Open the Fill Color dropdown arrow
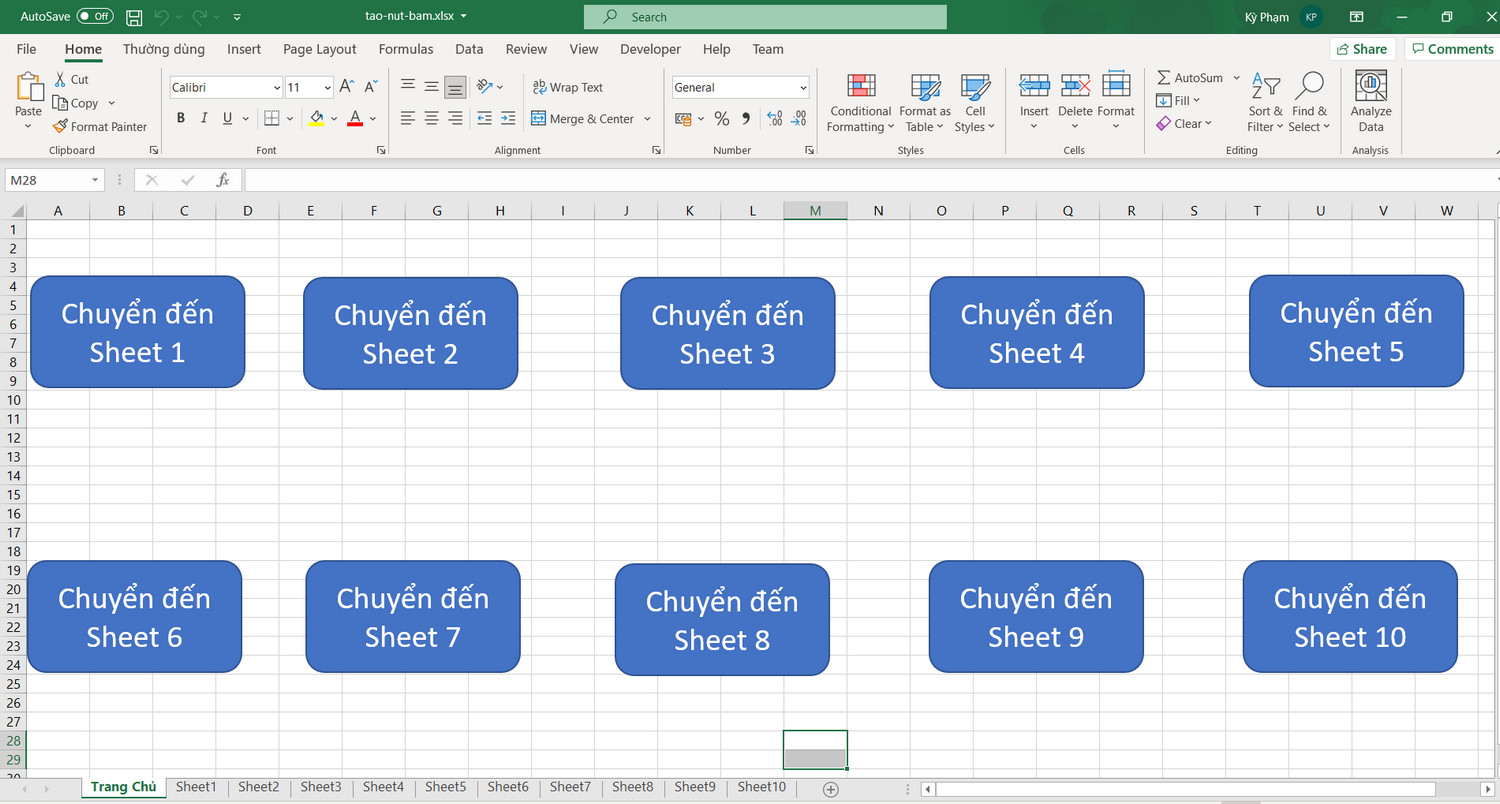This screenshot has height=804, width=1500. click(335, 118)
